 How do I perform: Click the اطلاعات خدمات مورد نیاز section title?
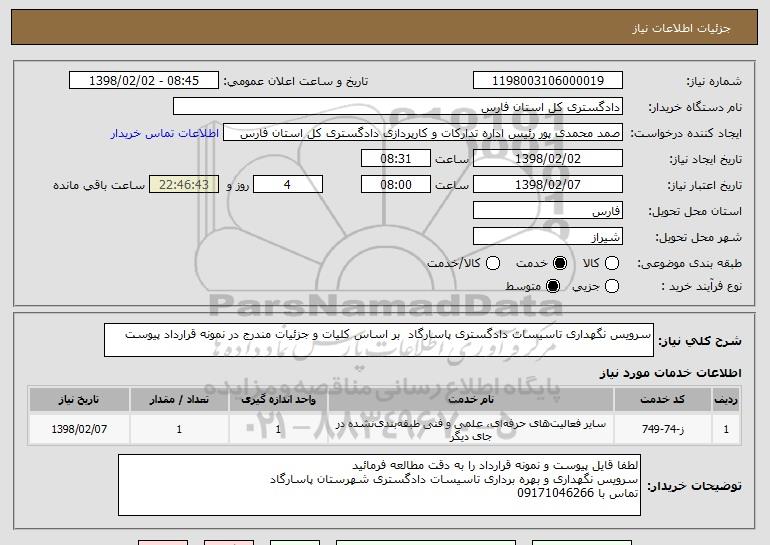point(670,373)
